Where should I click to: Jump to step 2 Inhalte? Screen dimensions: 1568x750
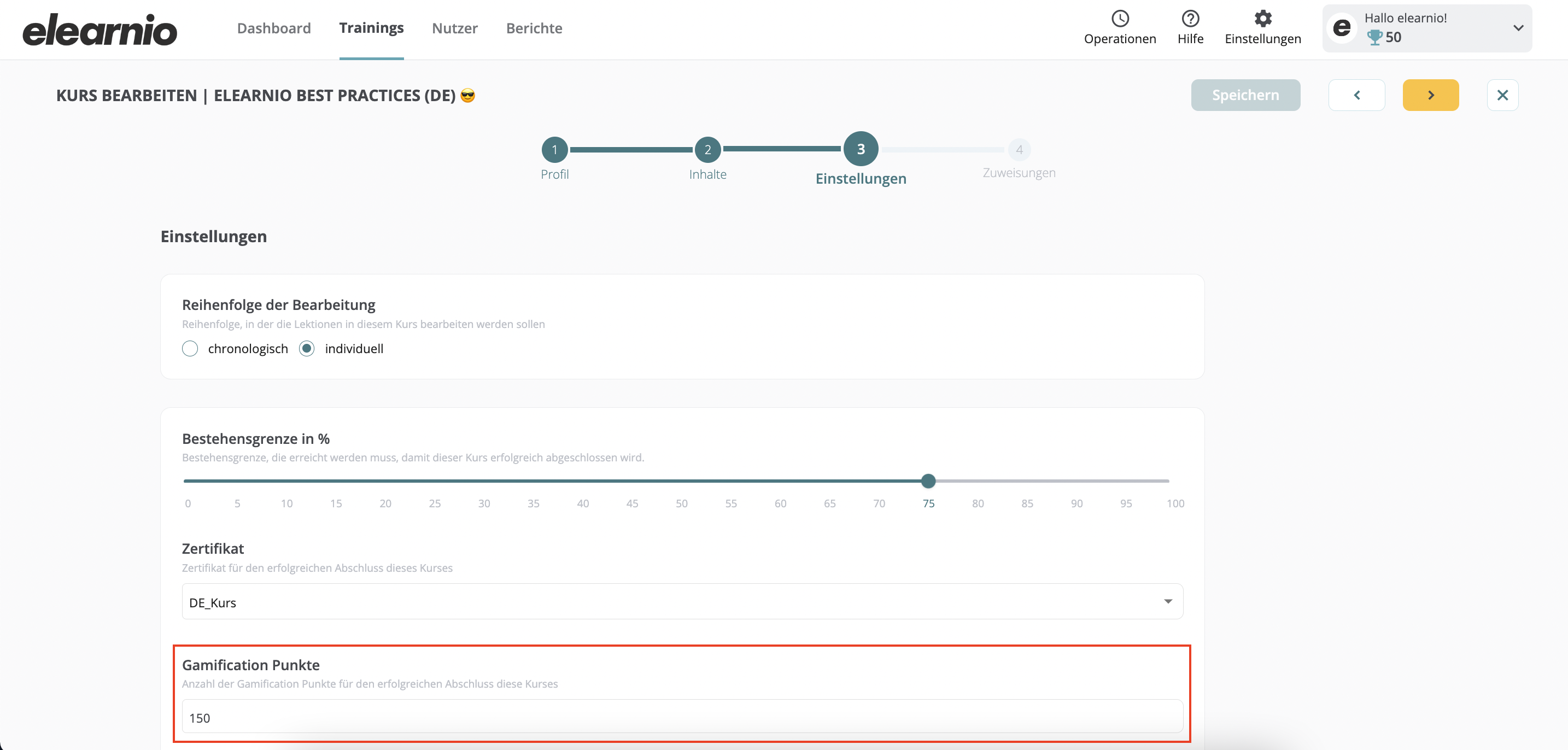(708, 150)
